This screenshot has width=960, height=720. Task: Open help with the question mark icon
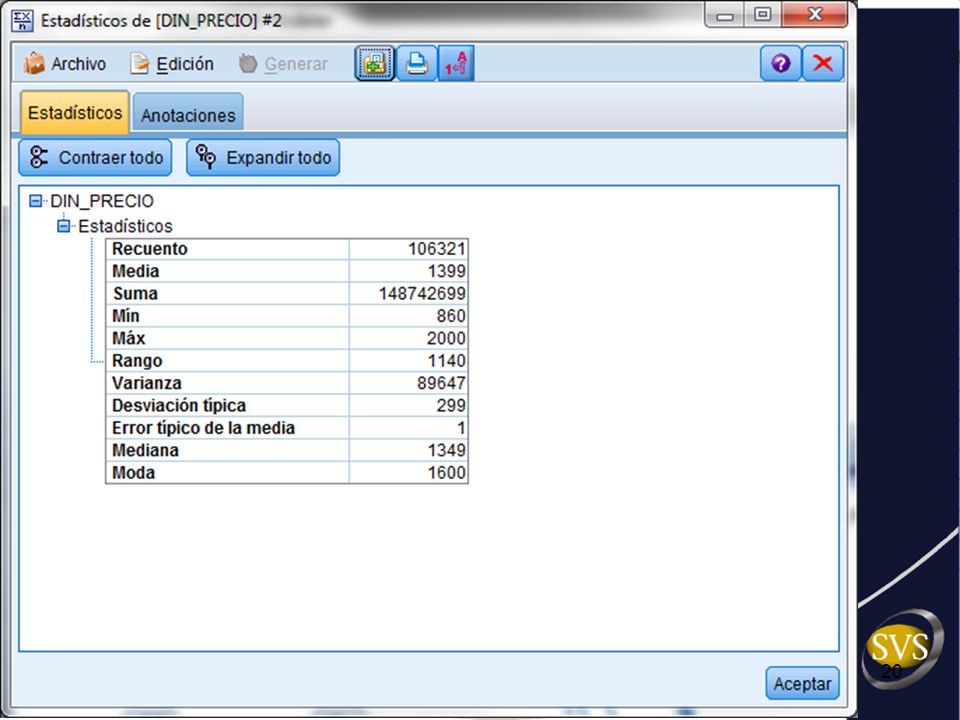(781, 63)
